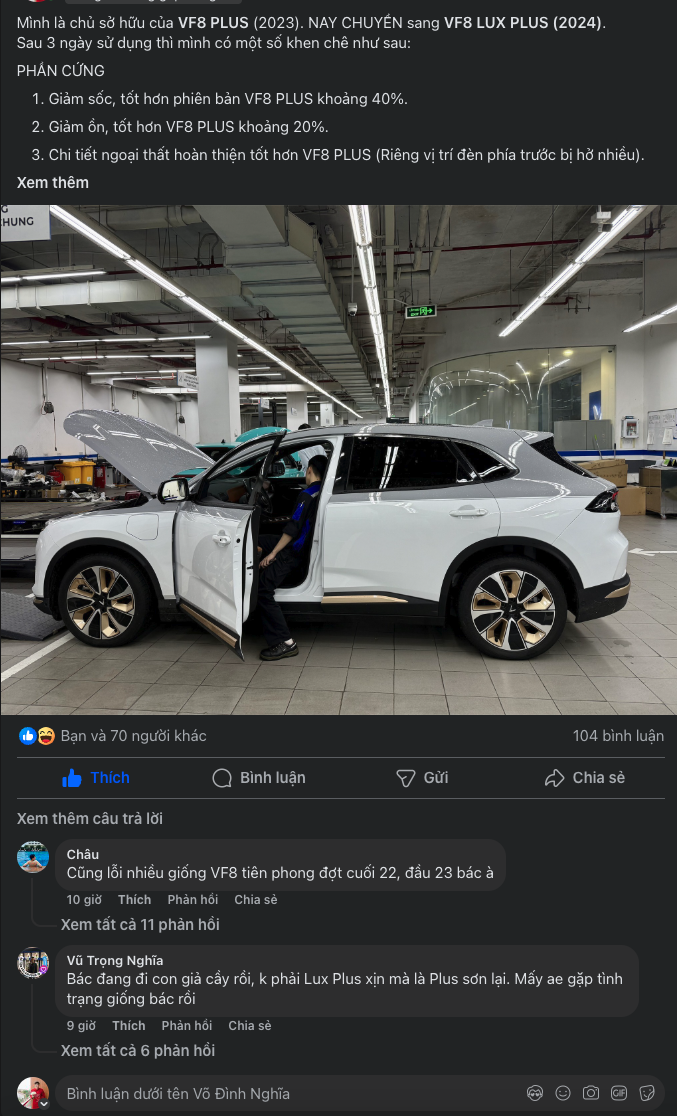The width and height of the screenshot is (677, 1116).
Task: Expand post text with Xem thêm
Action: (x=53, y=183)
